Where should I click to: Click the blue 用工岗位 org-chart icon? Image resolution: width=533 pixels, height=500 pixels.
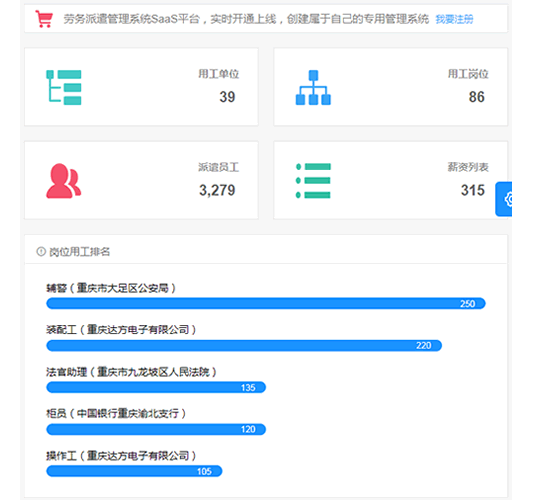point(313,87)
